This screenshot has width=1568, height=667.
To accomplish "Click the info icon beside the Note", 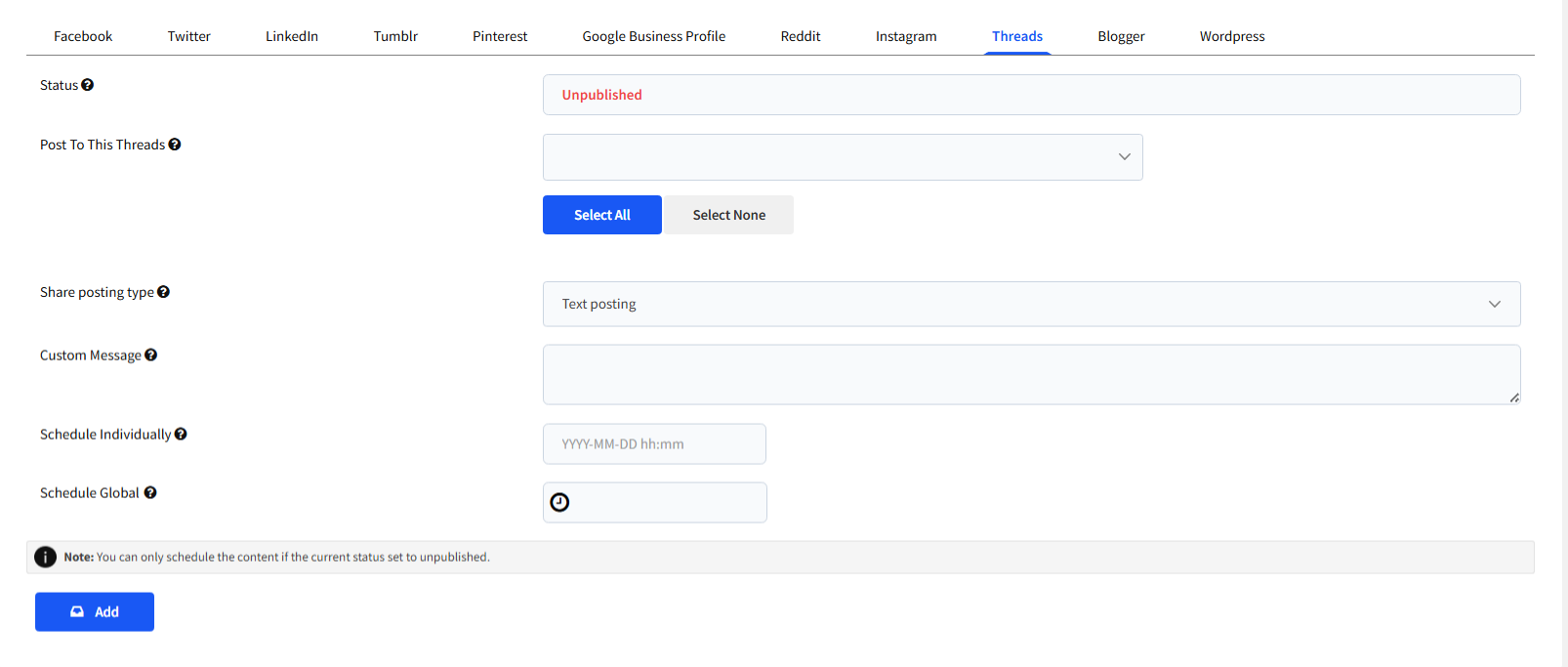I will click(46, 557).
